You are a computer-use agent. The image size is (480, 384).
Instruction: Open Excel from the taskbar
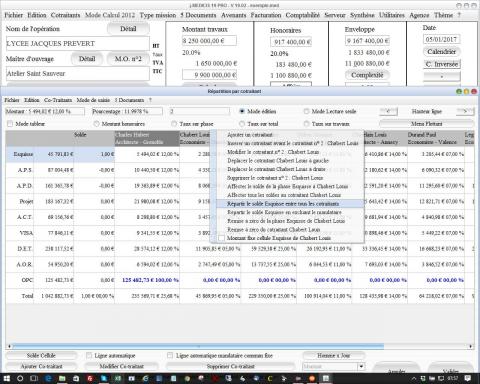point(118,379)
